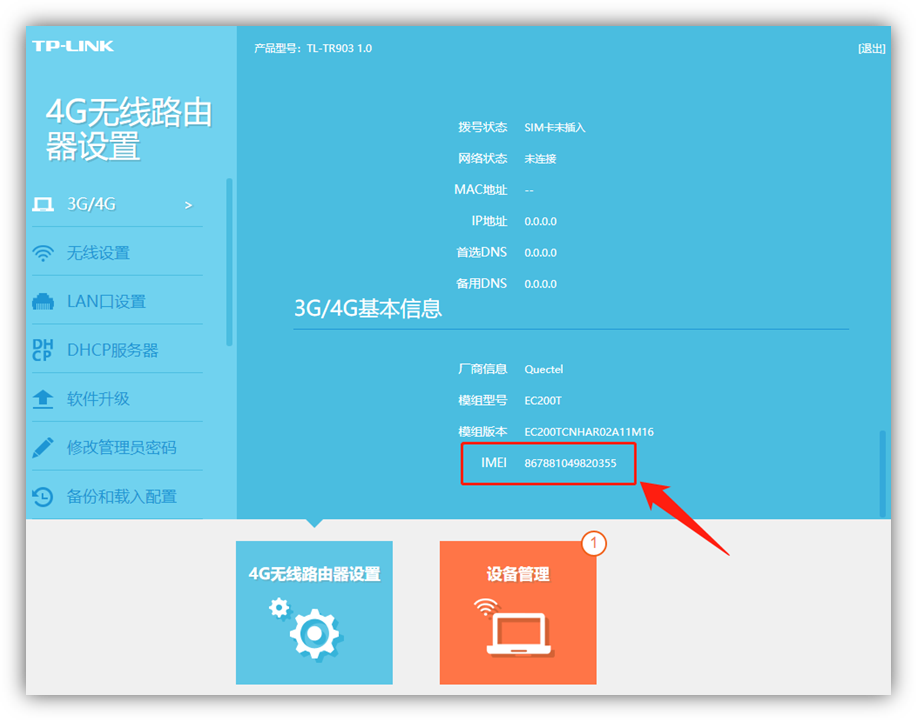Click the 3G/4G laptop icon
Viewport: 916px width, 720px height.
tap(43, 205)
